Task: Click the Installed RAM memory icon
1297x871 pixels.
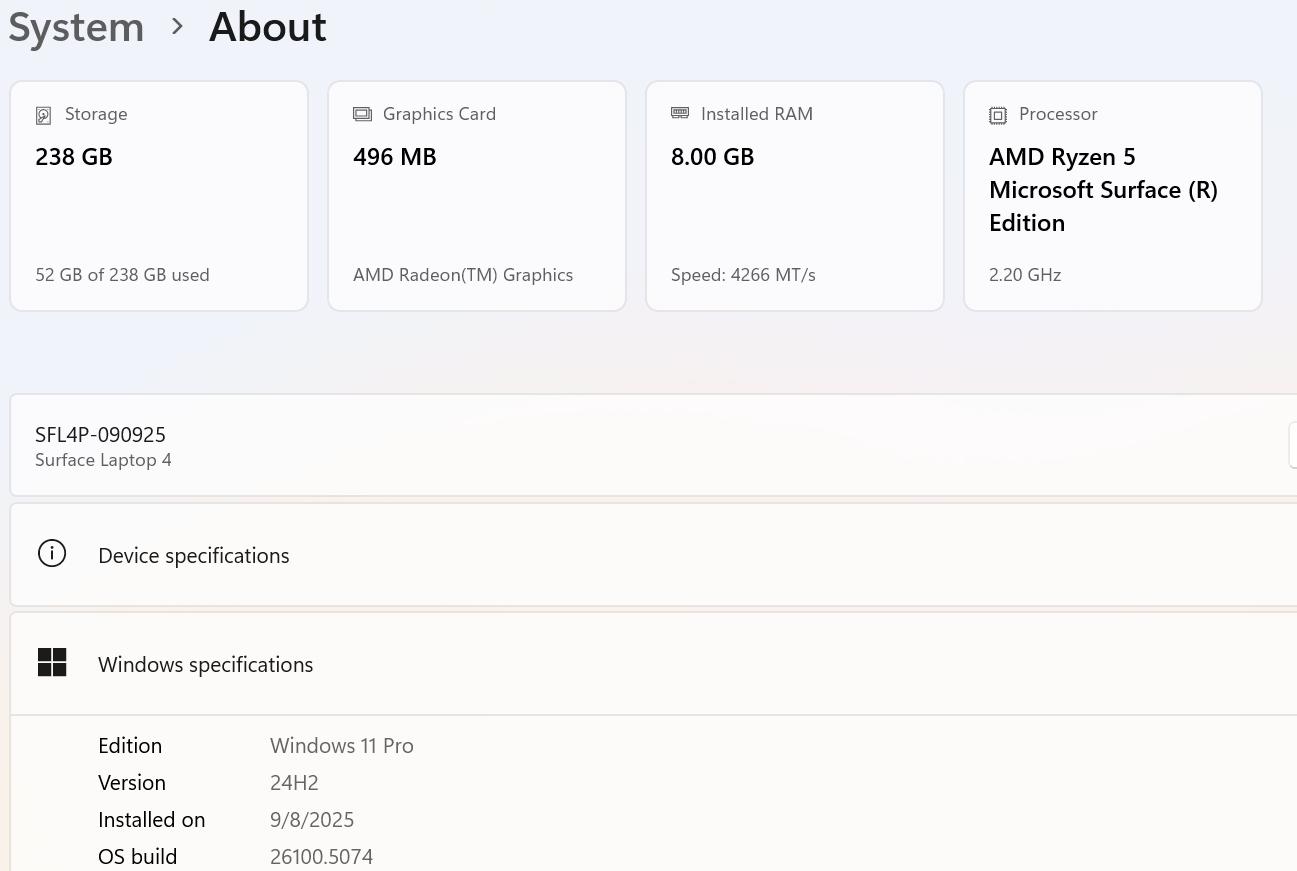Action: tap(680, 113)
